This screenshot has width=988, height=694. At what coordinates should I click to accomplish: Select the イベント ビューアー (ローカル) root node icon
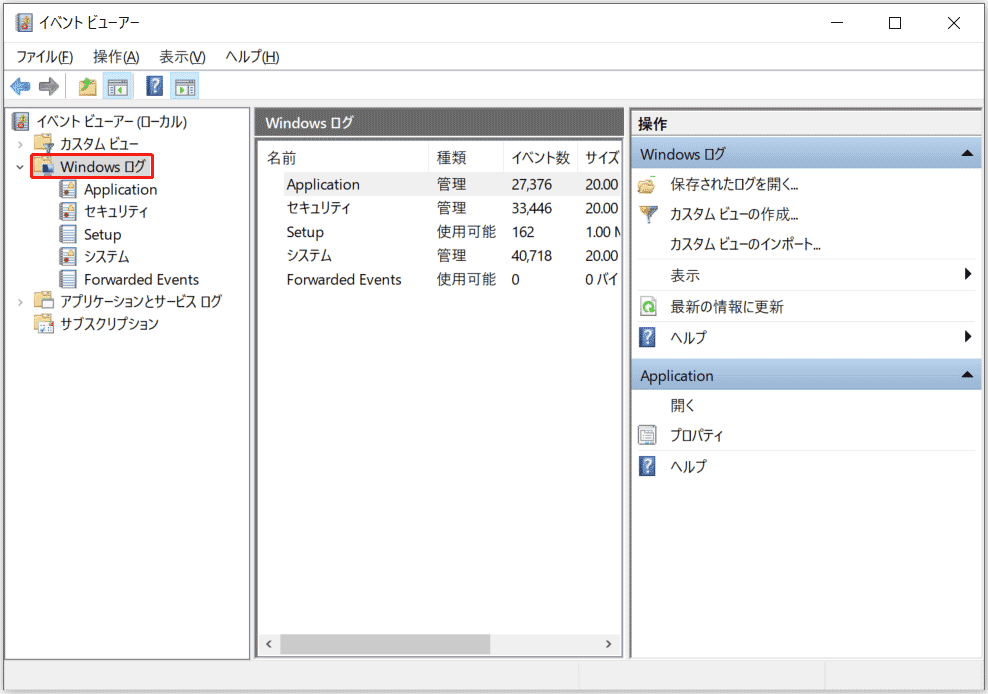tap(21, 121)
